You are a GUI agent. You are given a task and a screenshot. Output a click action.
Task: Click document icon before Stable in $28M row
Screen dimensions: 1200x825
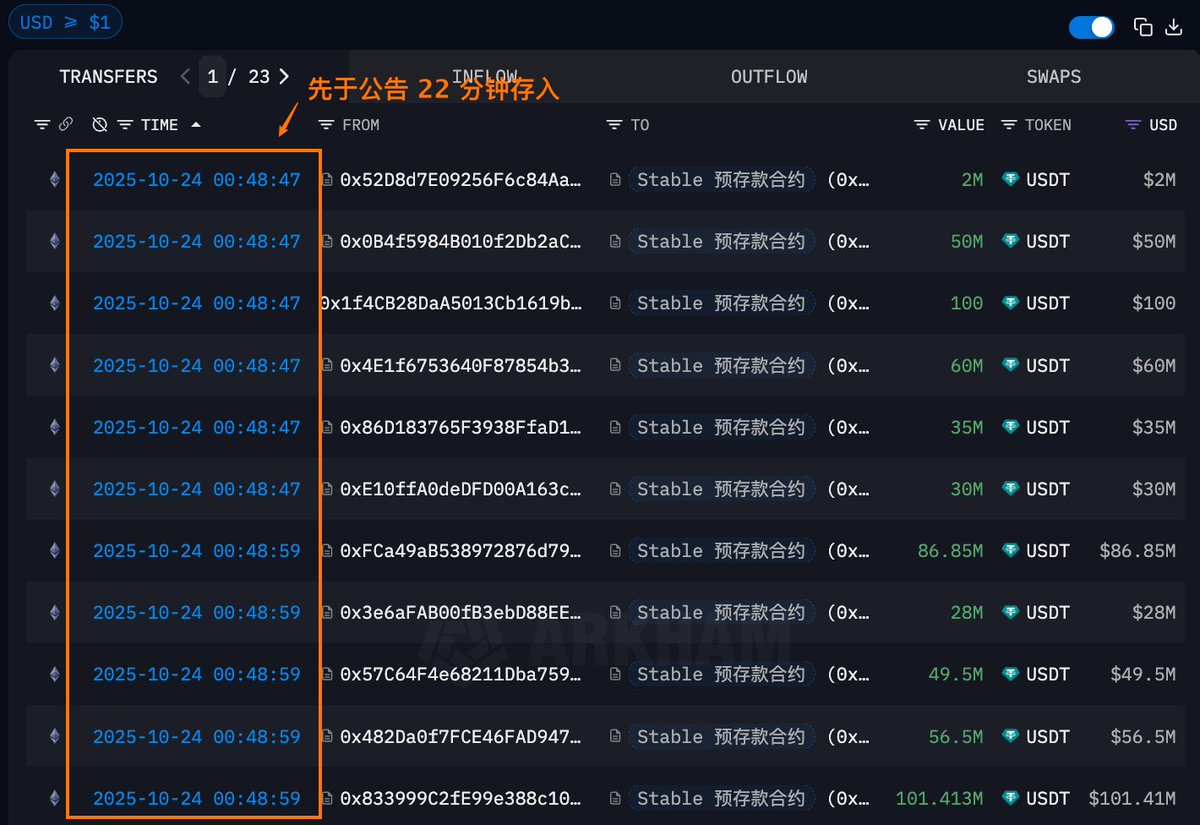[x=616, y=613]
